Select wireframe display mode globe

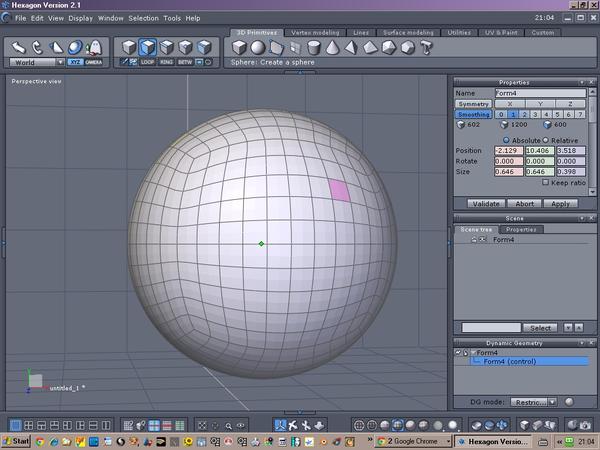coord(359,425)
